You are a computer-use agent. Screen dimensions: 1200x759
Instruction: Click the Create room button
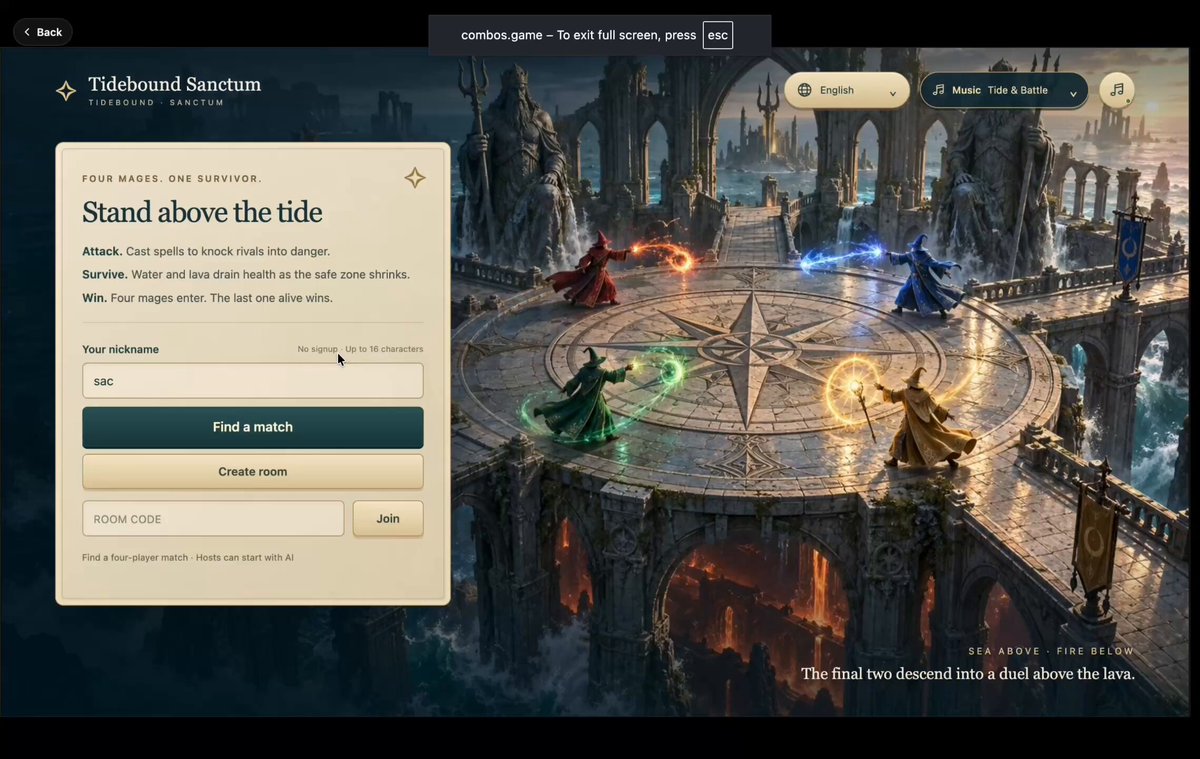click(253, 472)
